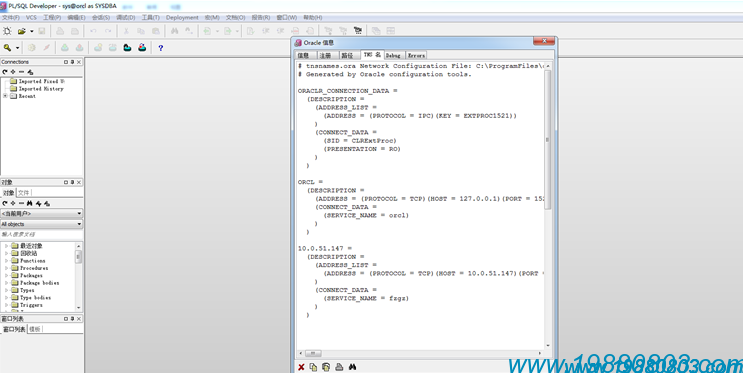Click binoculars find icon in Oracle info dialog
Screen dimensions: 743x373
[352, 367]
